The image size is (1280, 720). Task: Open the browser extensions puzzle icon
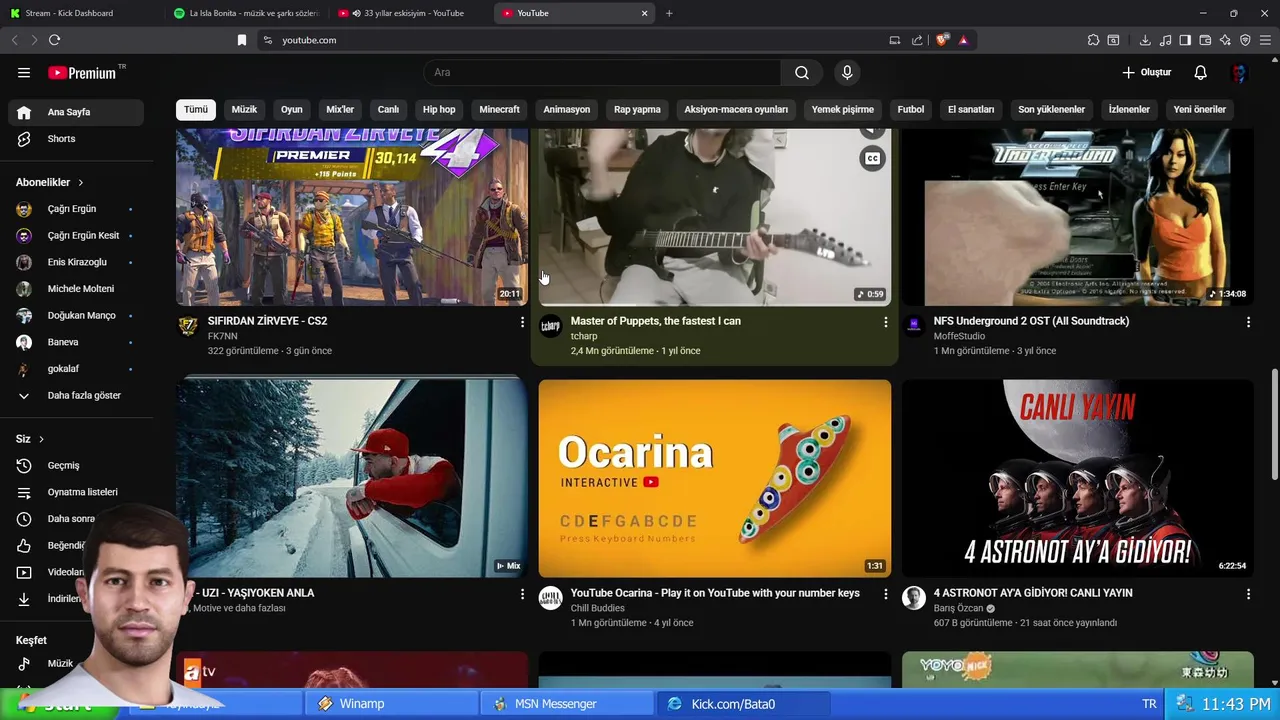(x=1093, y=40)
